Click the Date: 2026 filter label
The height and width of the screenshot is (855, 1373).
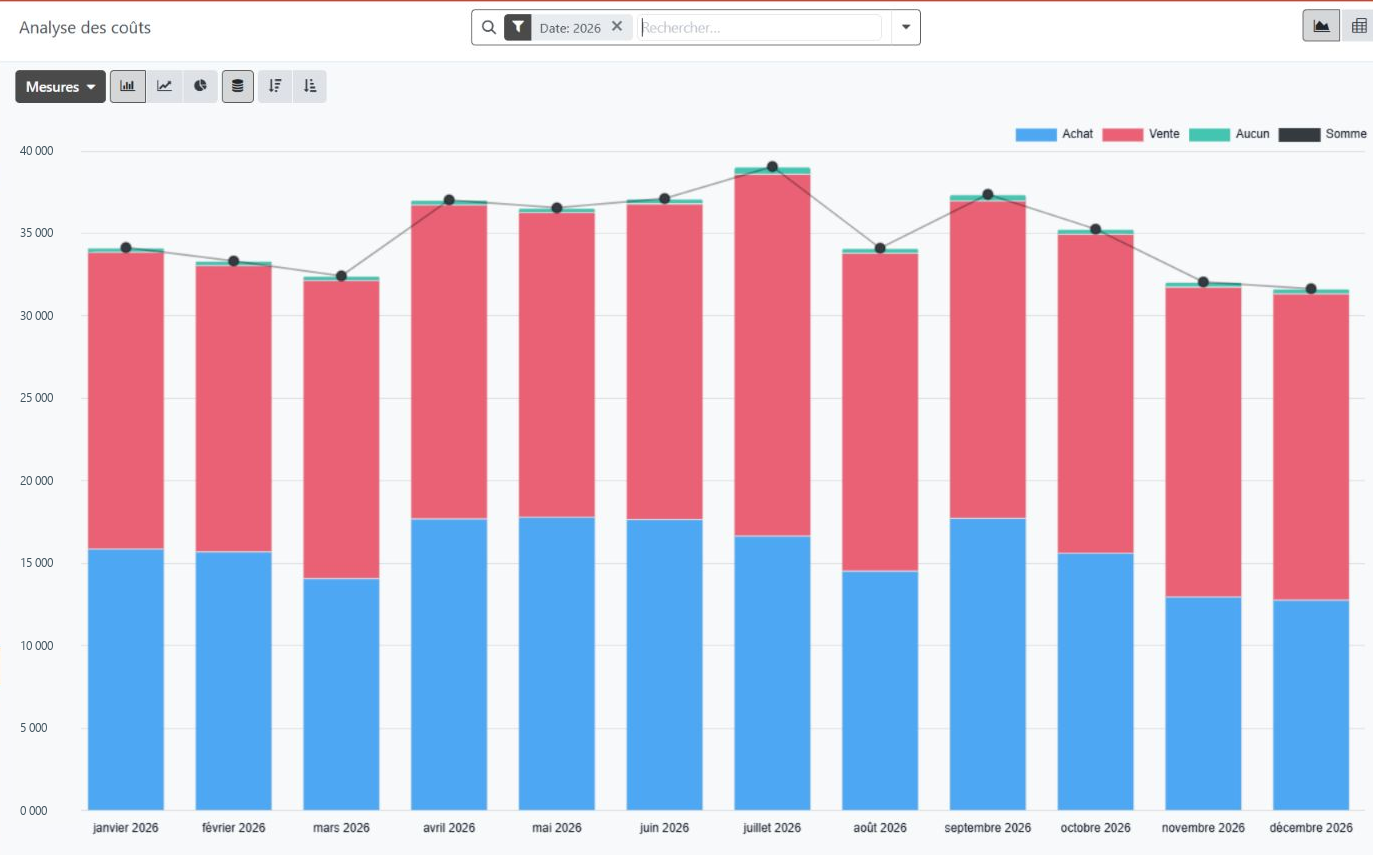tap(570, 28)
